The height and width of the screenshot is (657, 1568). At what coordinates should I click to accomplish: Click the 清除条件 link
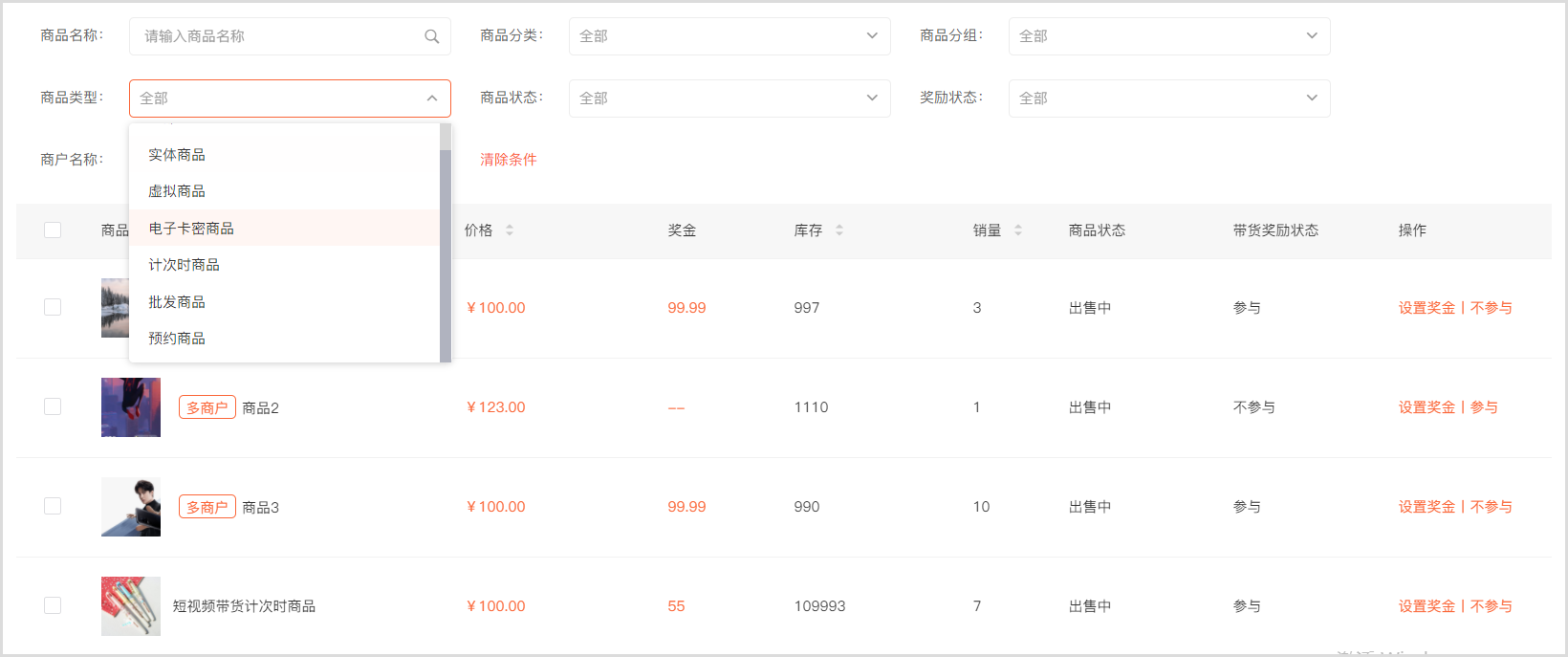tap(509, 160)
